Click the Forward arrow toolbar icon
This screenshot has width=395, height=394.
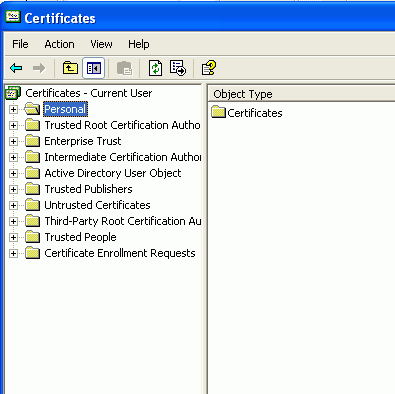[39, 68]
